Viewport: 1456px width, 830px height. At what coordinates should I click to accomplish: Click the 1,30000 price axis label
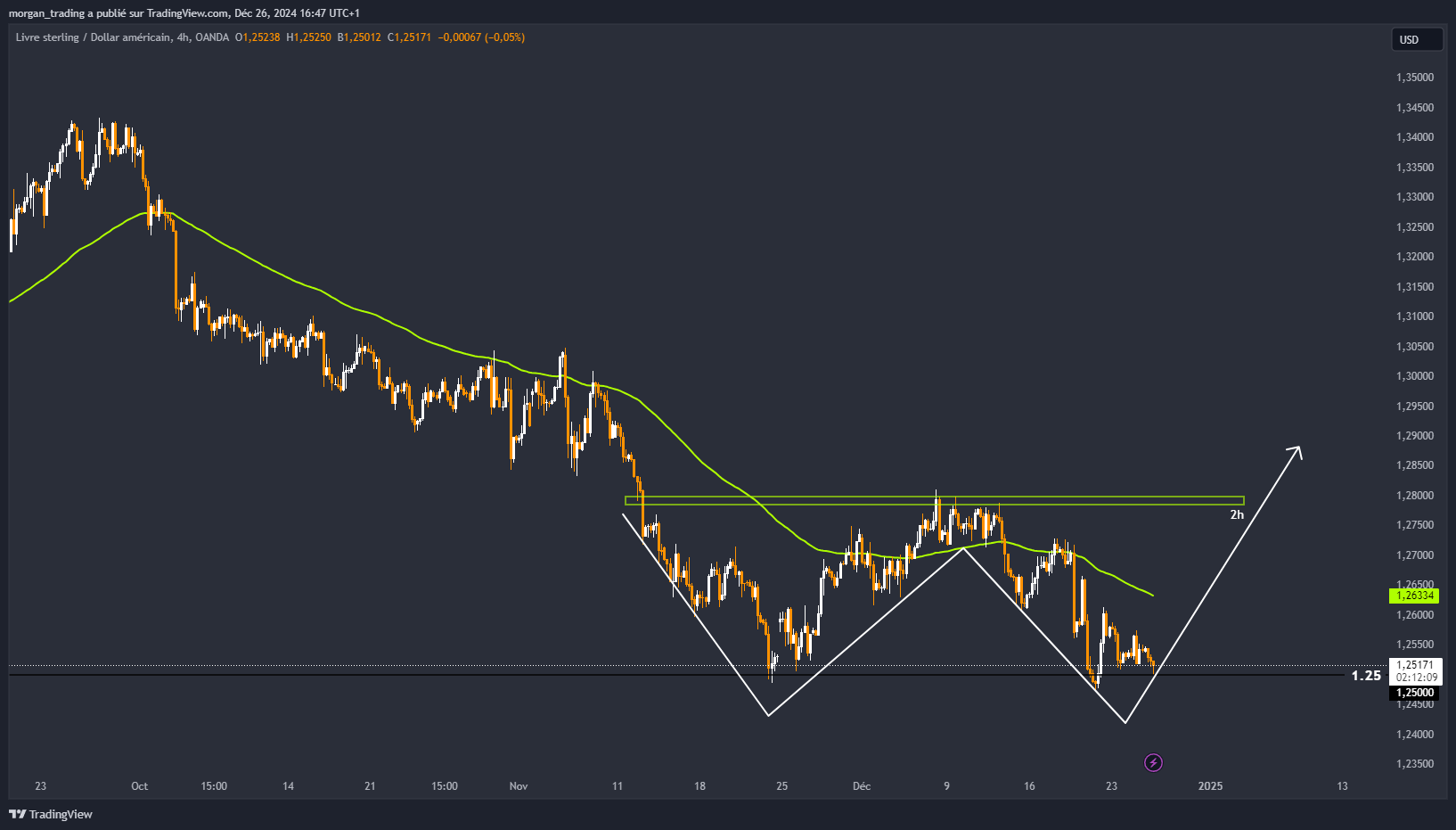1415,376
